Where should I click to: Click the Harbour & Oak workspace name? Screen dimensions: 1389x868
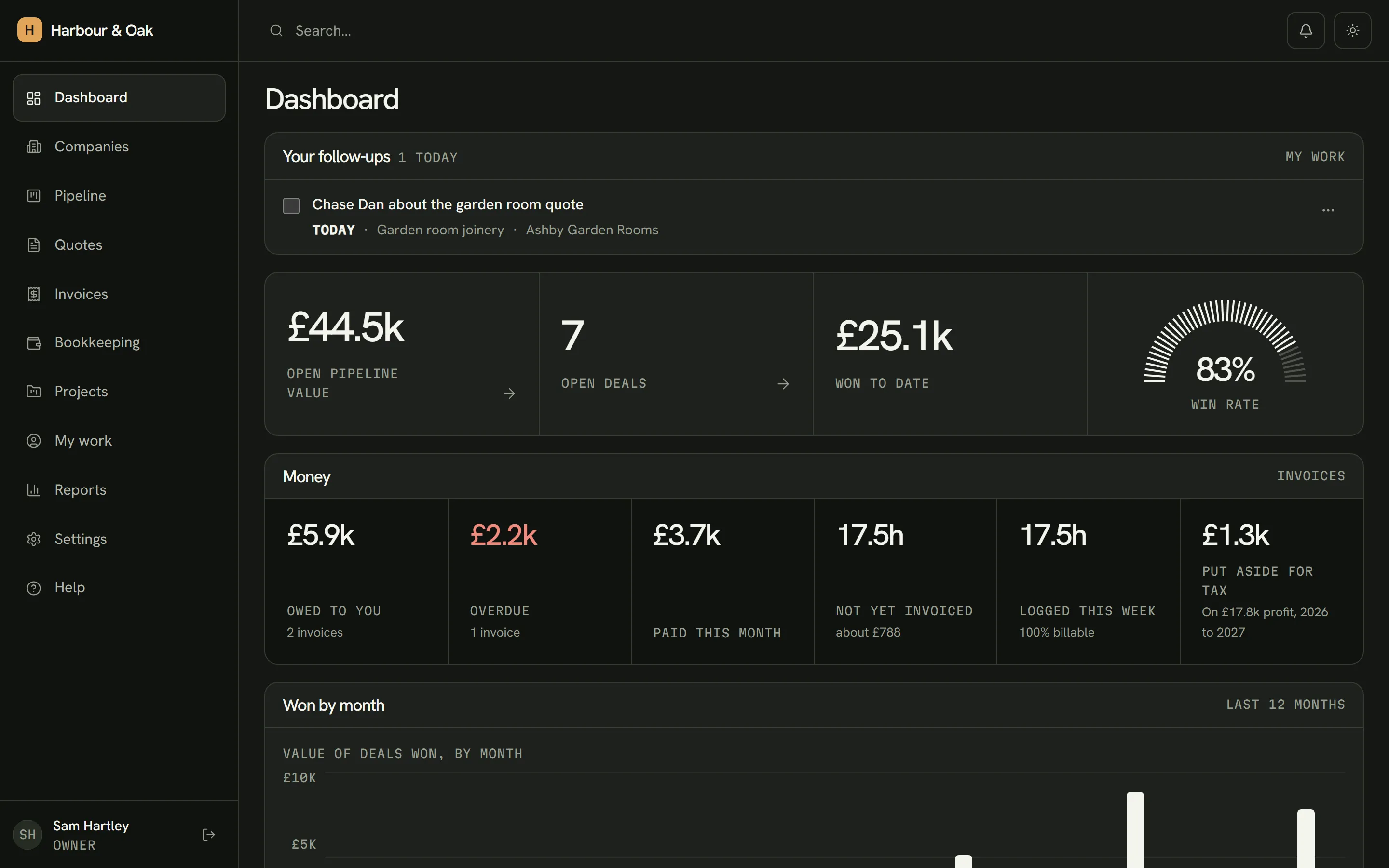coord(102,30)
